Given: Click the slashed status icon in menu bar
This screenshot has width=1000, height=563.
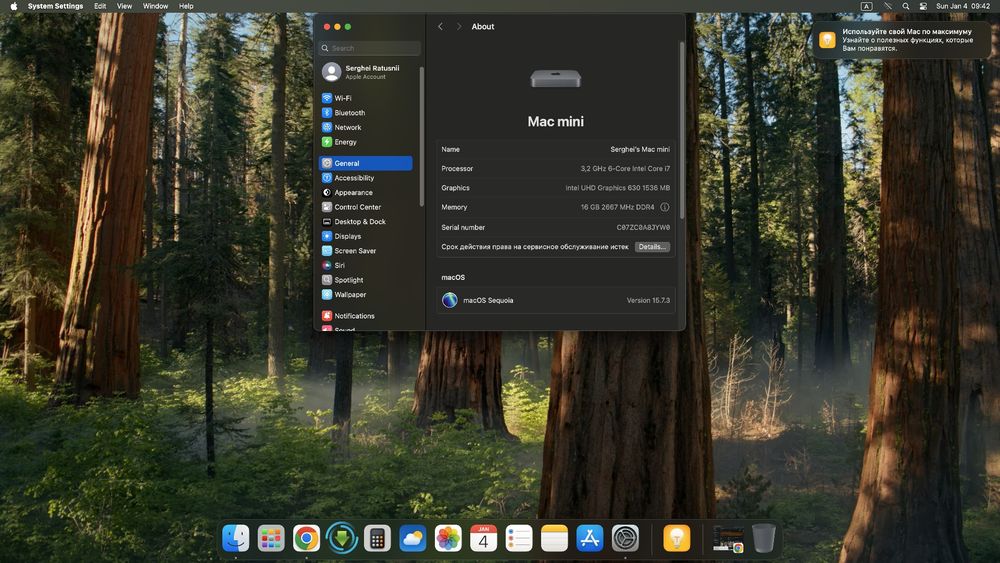Looking at the screenshot, I should point(888,6).
